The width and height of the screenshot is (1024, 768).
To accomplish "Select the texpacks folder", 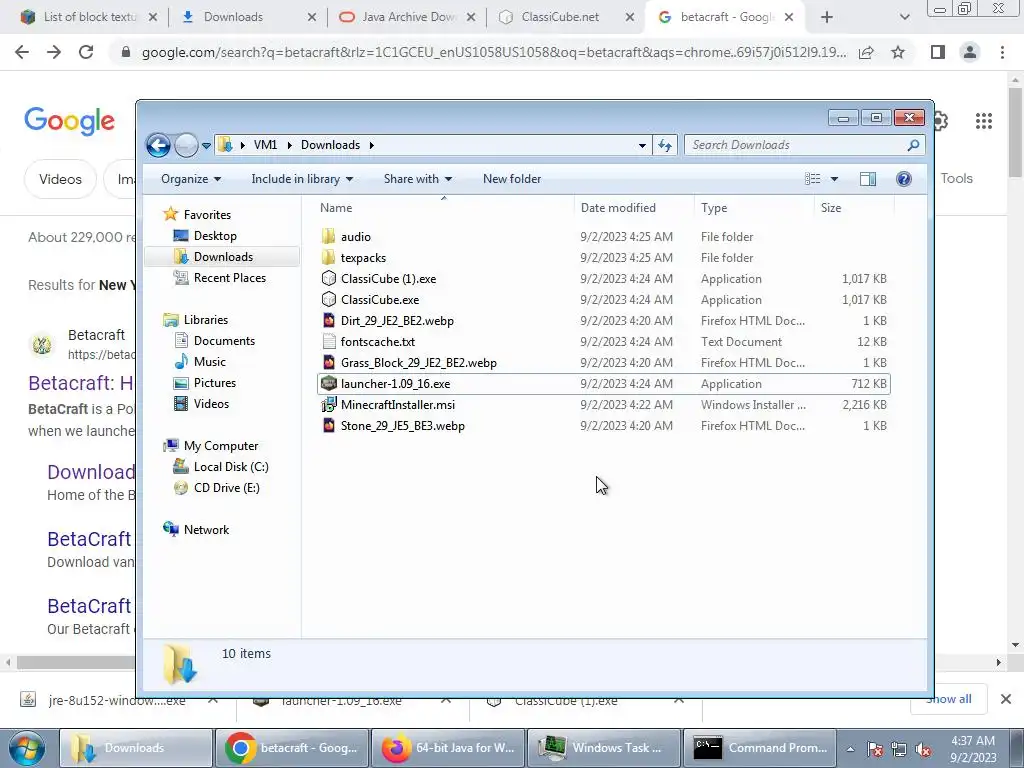I will 603,258.
